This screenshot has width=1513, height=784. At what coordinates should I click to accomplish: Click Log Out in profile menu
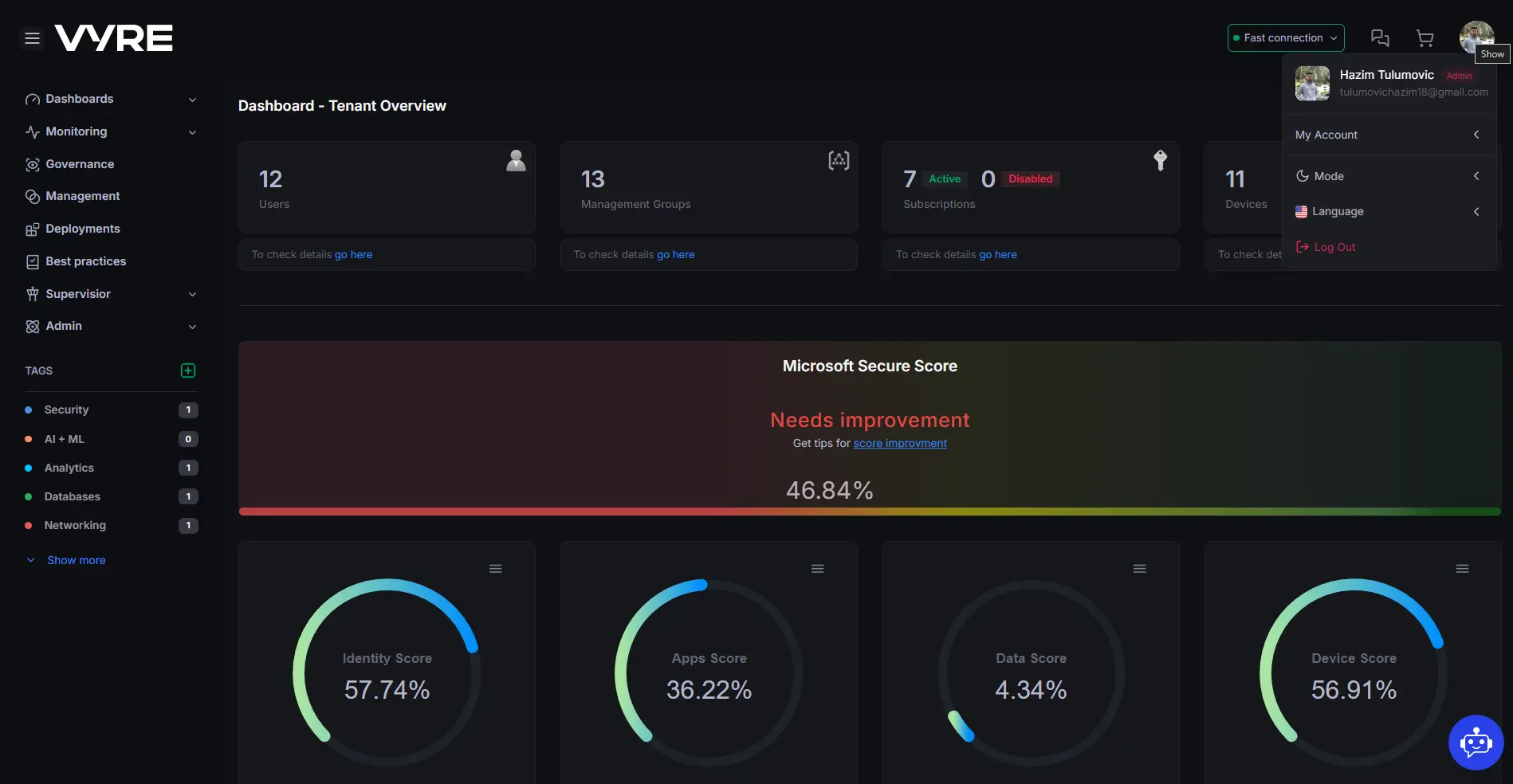tap(1334, 247)
